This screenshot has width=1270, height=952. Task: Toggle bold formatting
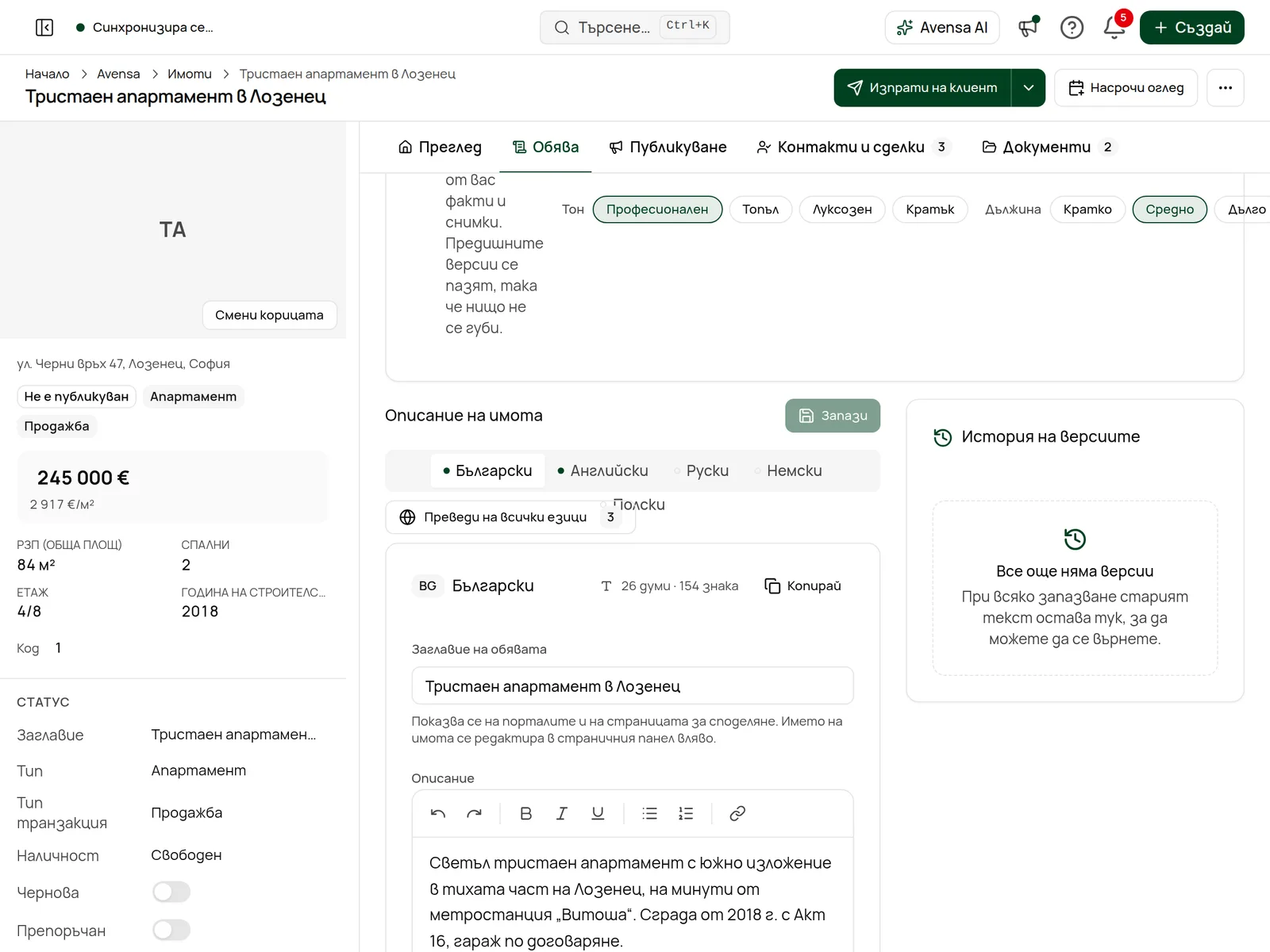click(x=525, y=813)
